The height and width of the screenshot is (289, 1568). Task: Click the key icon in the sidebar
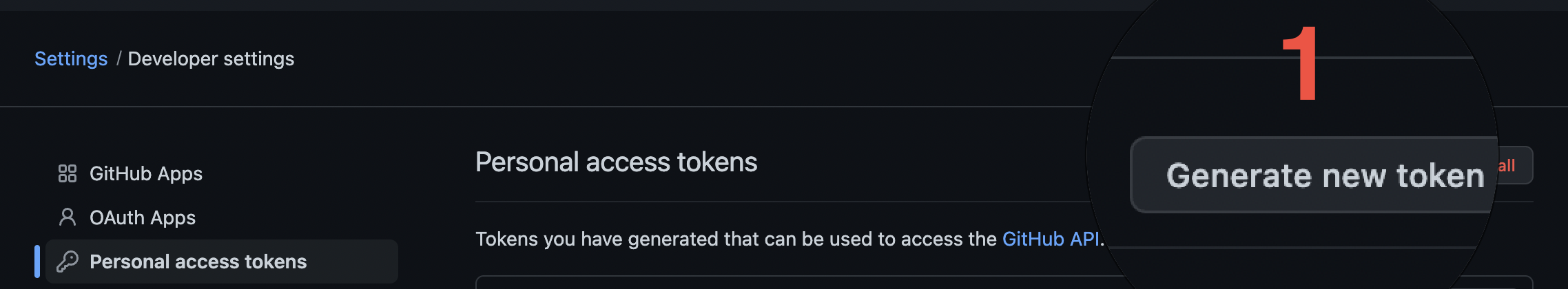67,261
